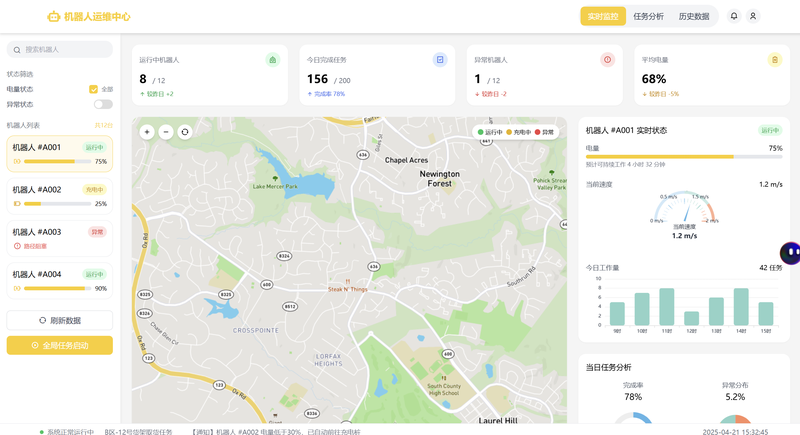
Task: Open notifications bell icon
Action: (734, 16)
